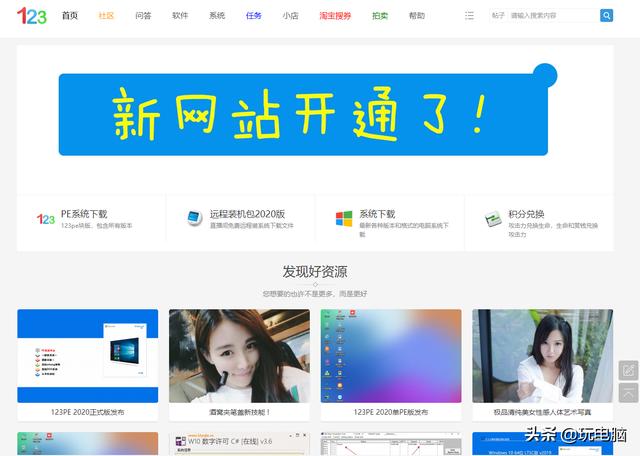Open the 帮助 menu item
The width and height of the screenshot is (640, 456).
[x=416, y=16]
